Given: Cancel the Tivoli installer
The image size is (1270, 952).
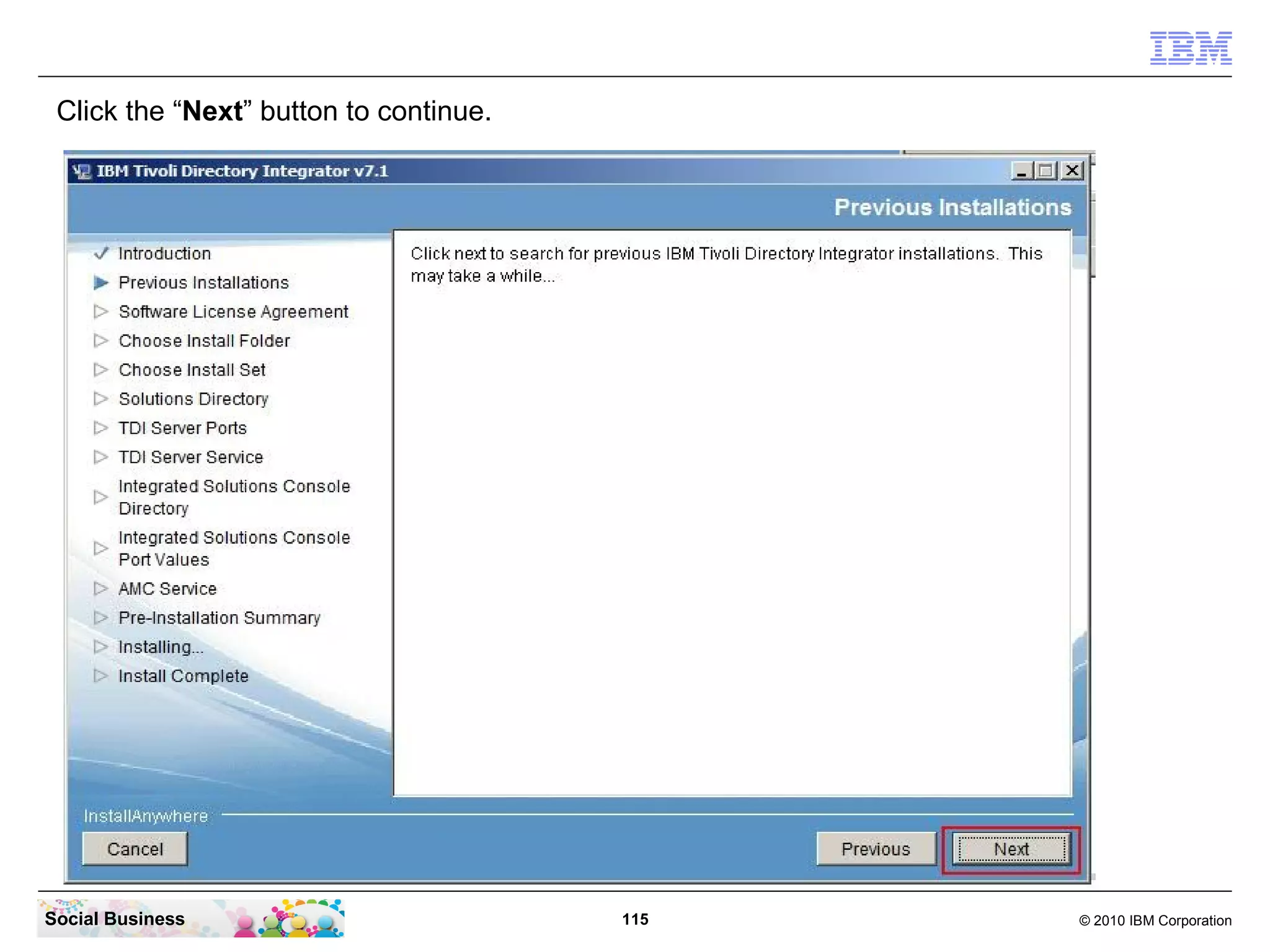Looking at the screenshot, I should (135, 848).
